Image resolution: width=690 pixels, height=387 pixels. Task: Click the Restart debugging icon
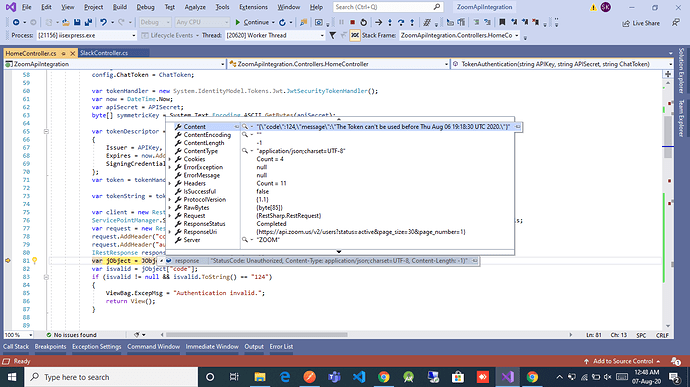pos(363,22)
